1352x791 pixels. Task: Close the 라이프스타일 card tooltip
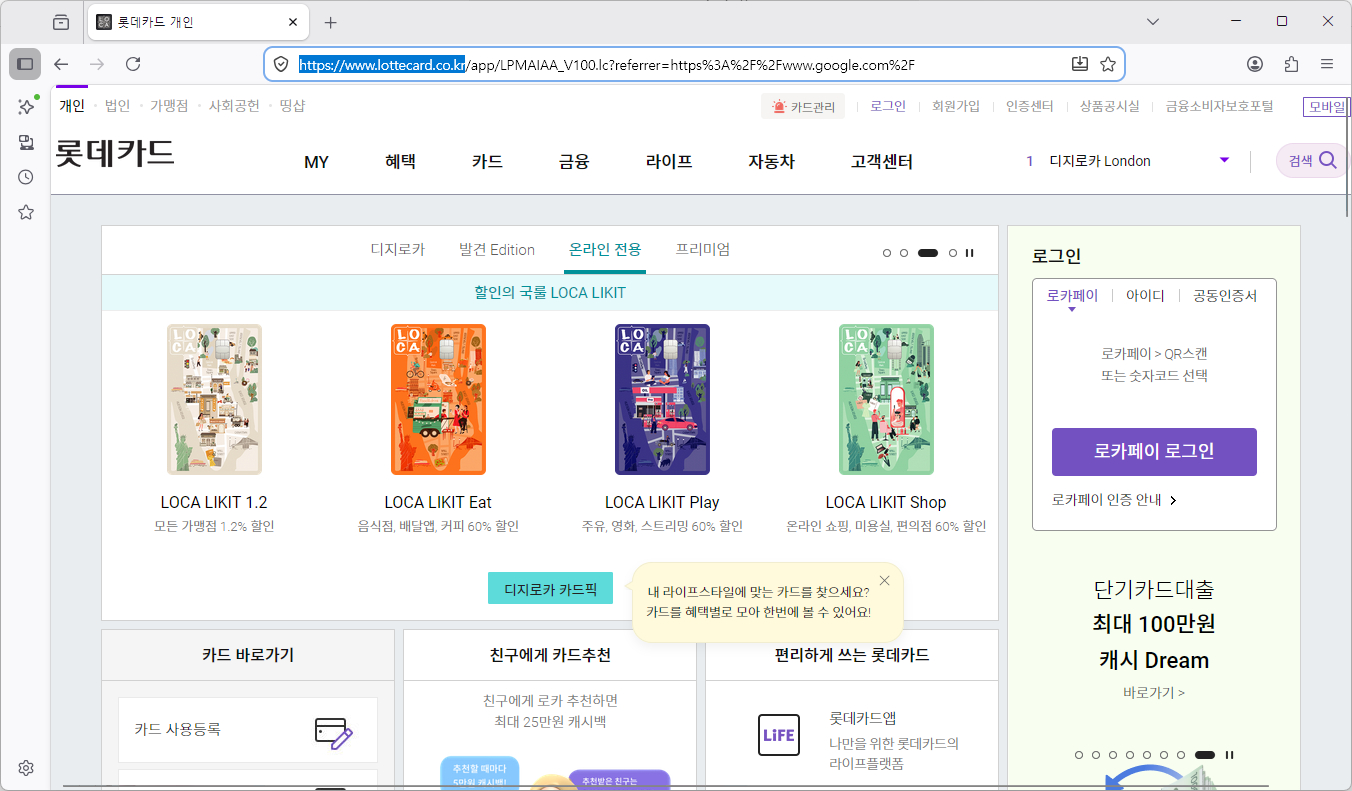[x=884, y=581]
